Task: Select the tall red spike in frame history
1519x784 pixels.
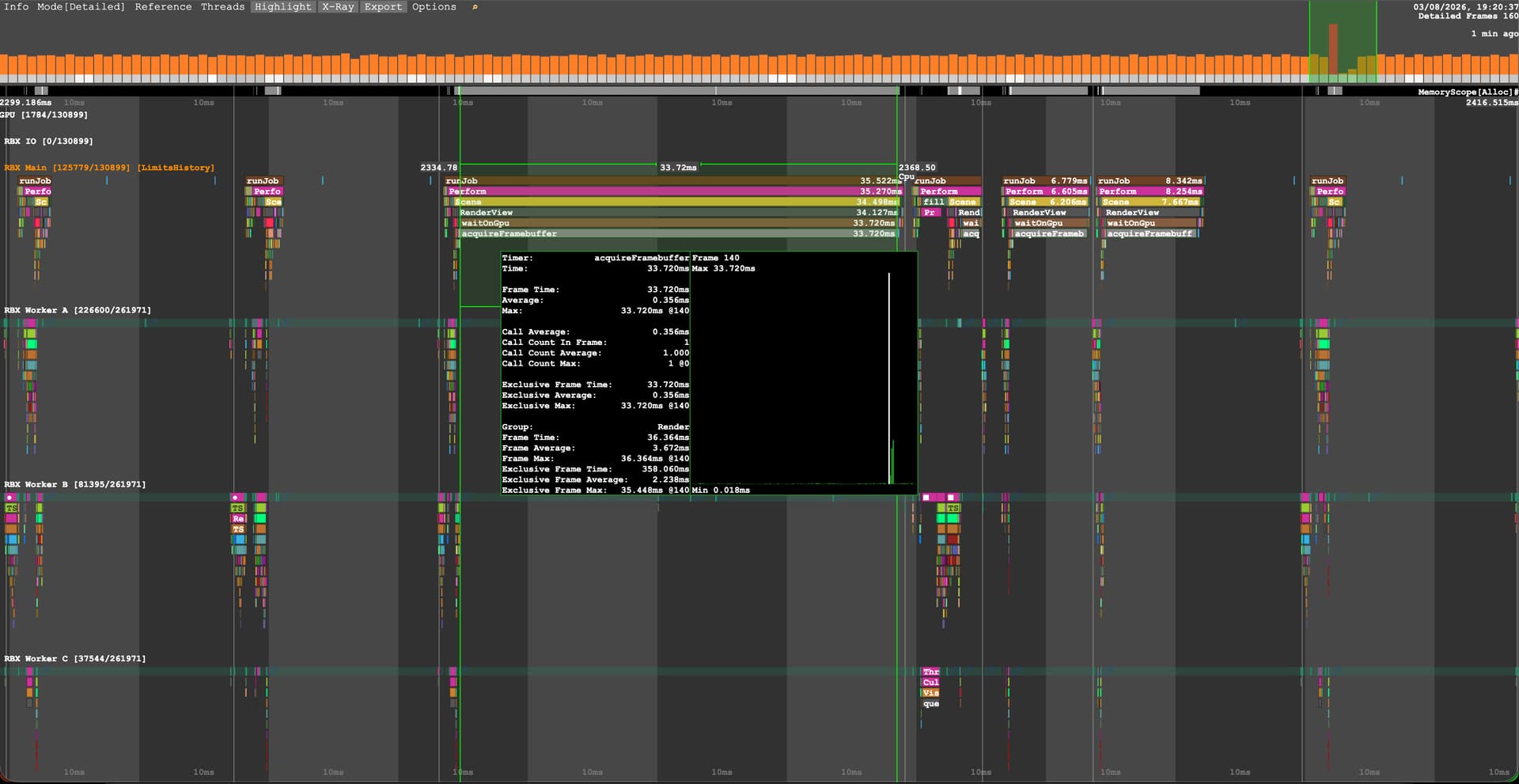Action: coord(1333,50)
